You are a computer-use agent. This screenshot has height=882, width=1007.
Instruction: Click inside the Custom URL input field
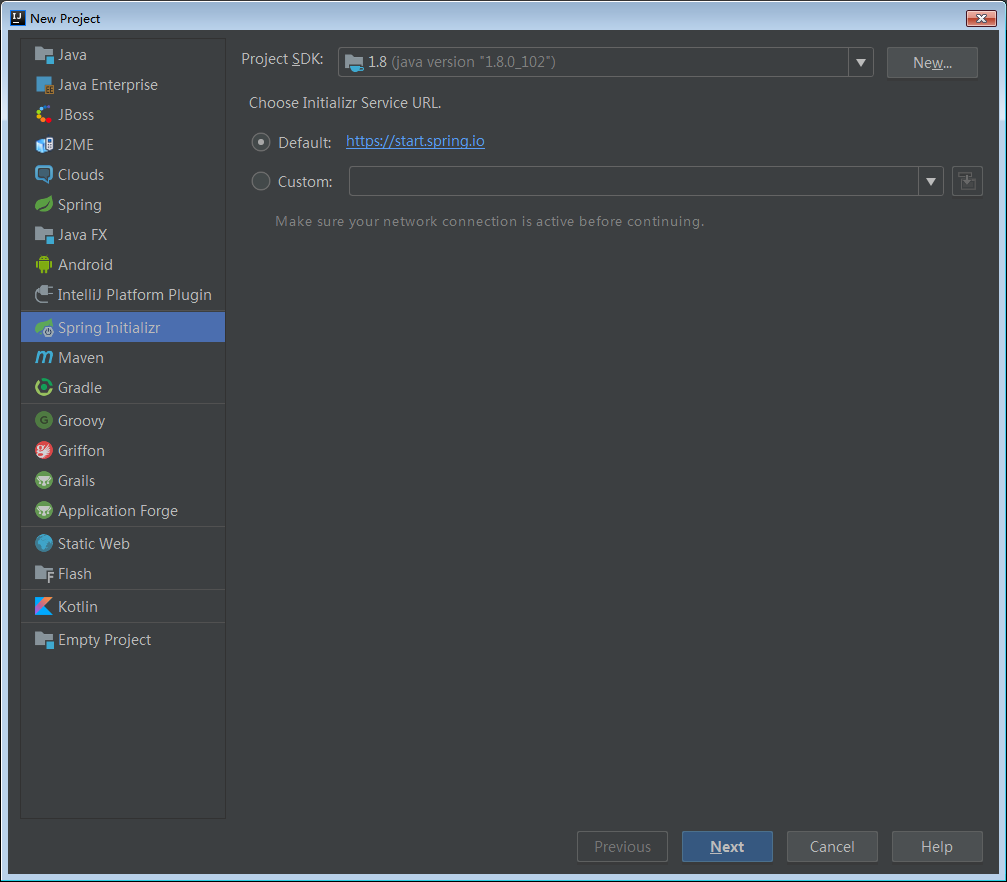coord(633,181)
